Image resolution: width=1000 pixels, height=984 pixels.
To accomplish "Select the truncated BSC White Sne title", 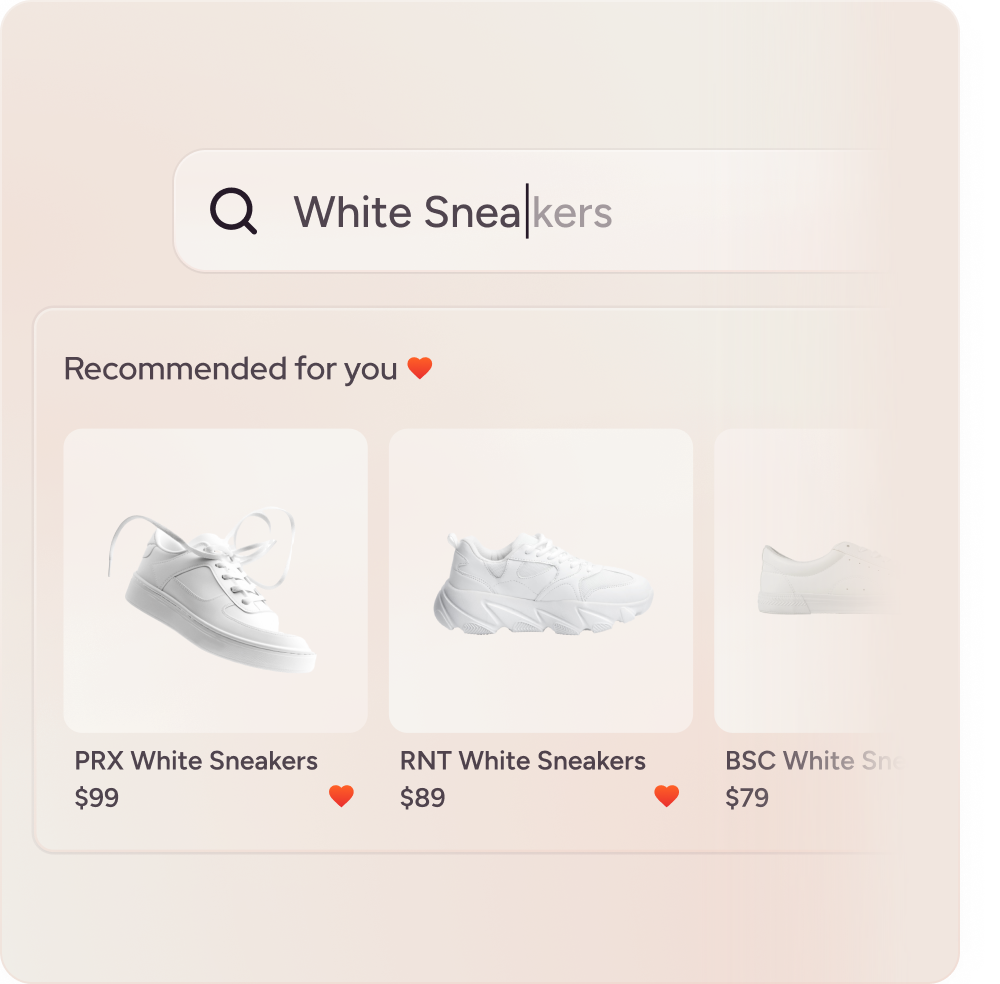I will [814, 761].
